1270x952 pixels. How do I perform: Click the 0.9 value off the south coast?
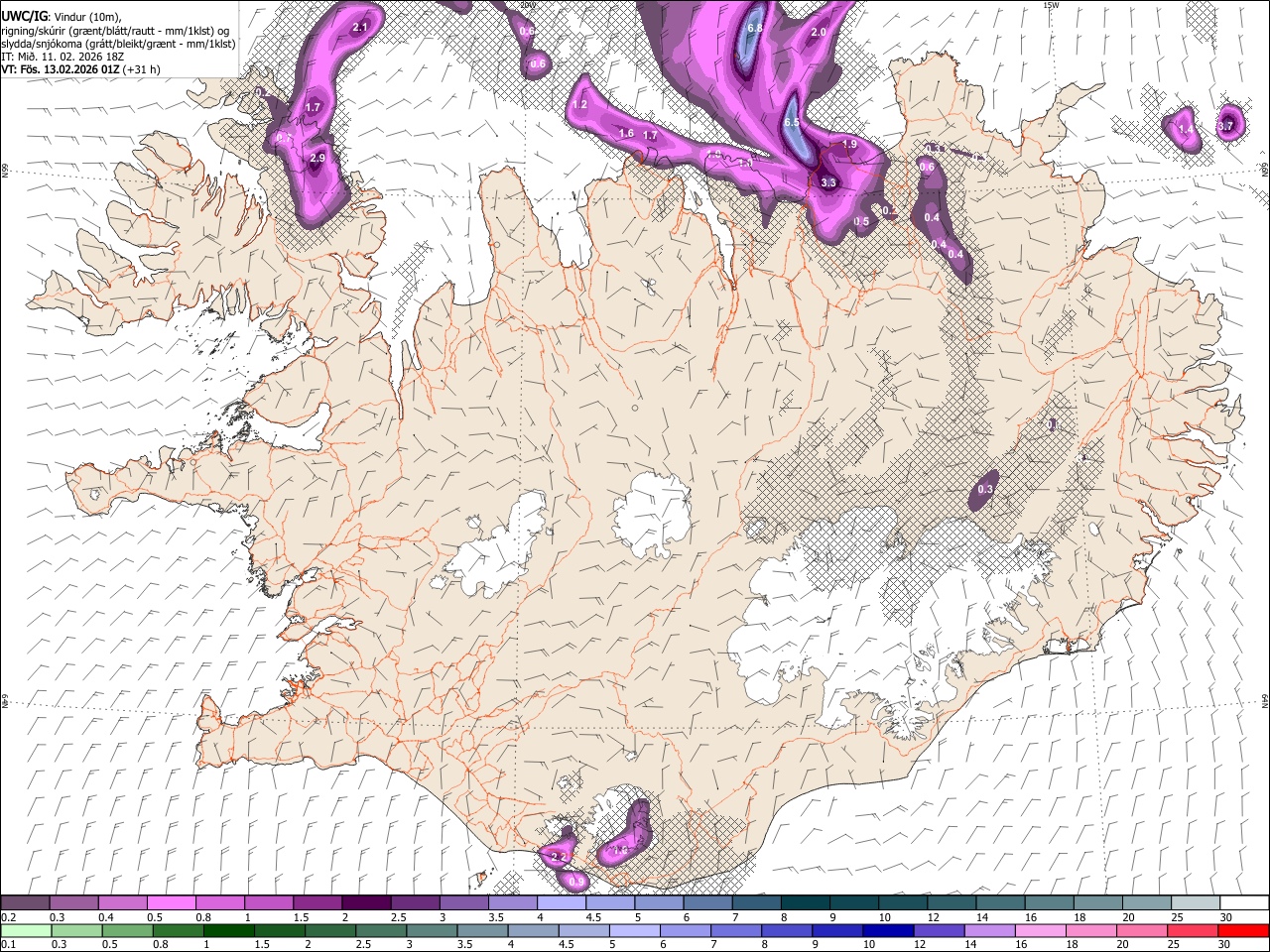pos(577,881)
